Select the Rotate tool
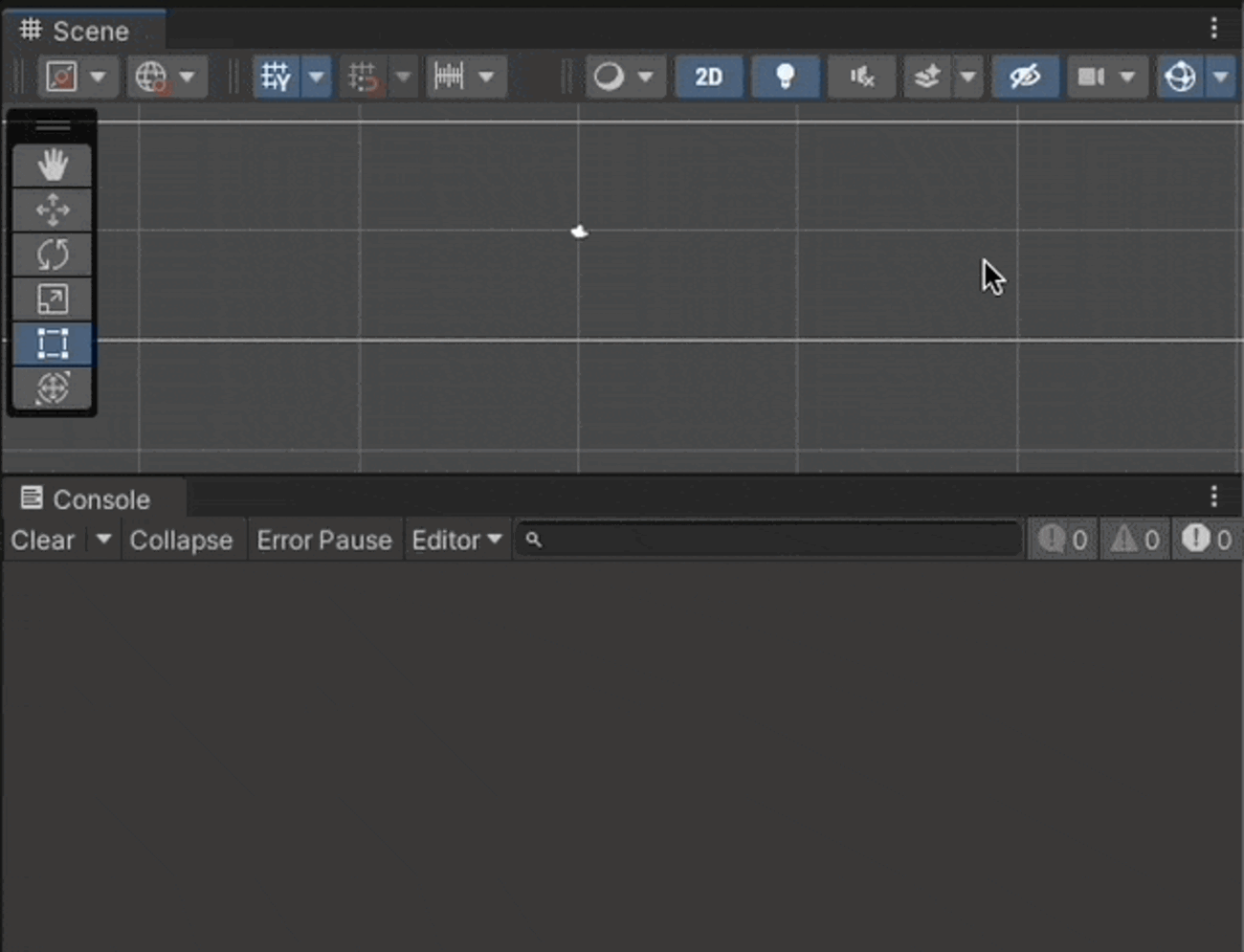The height and width of the screenshot is (952, 1244). pyautogui.click(x=52, y=255)
